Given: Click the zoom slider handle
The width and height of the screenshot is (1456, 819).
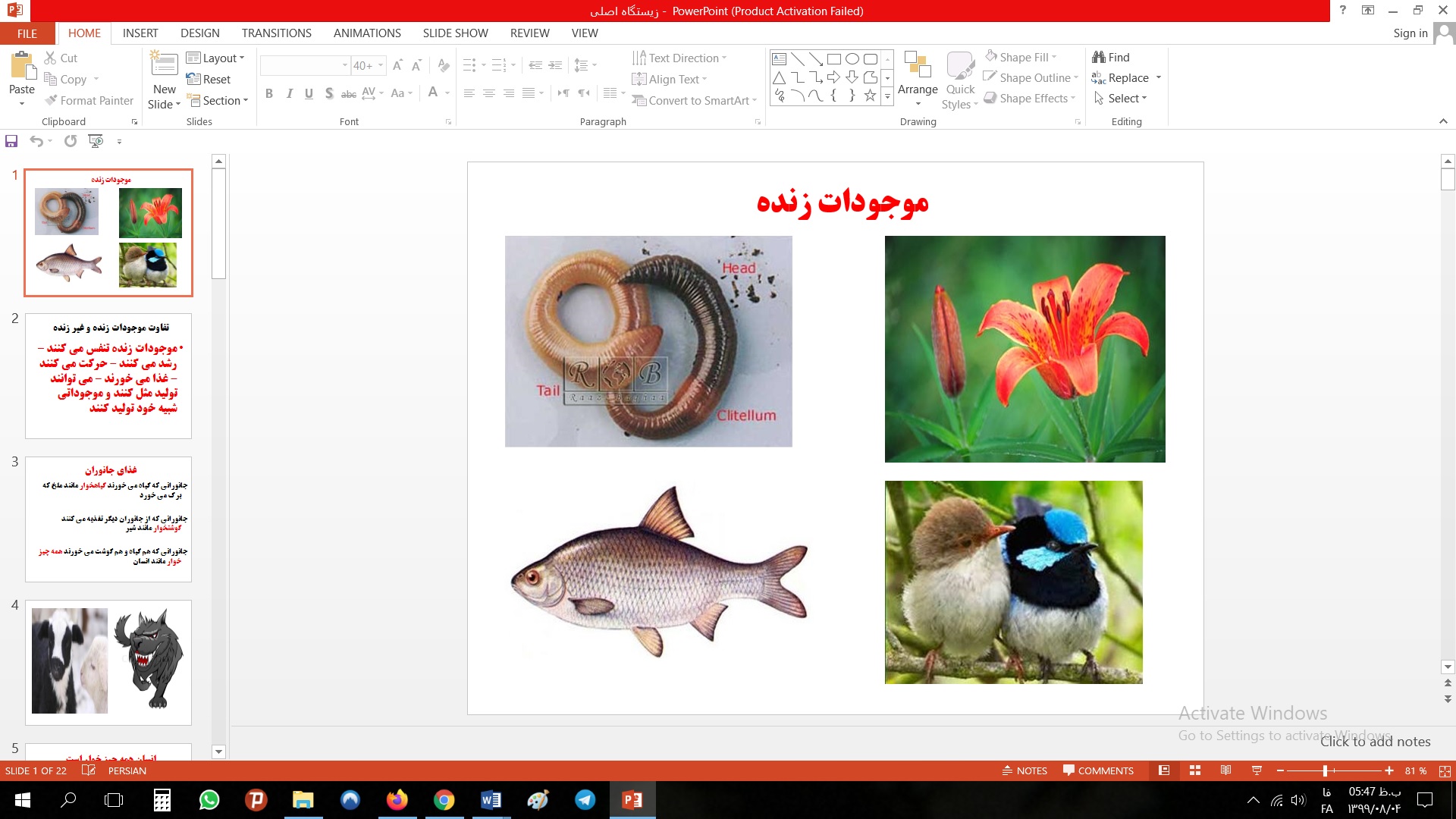Looking at the screenshot, I should (x=1325, y=770).
